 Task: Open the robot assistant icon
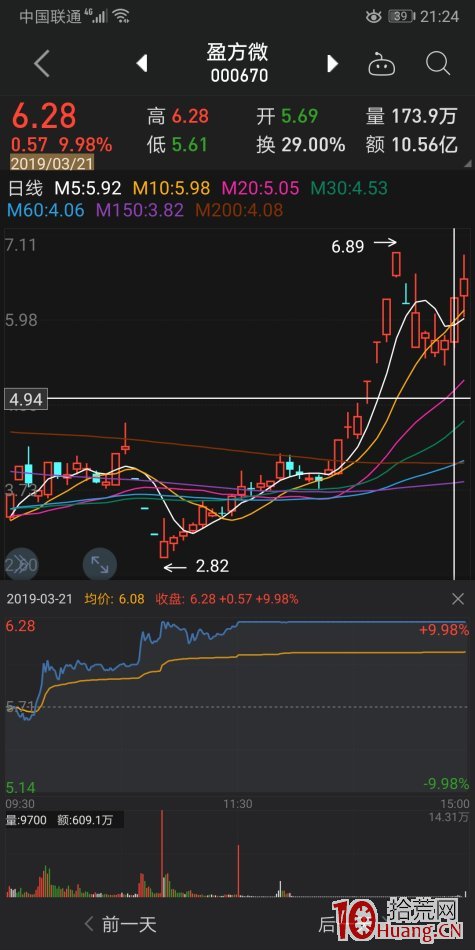point(382,63)
